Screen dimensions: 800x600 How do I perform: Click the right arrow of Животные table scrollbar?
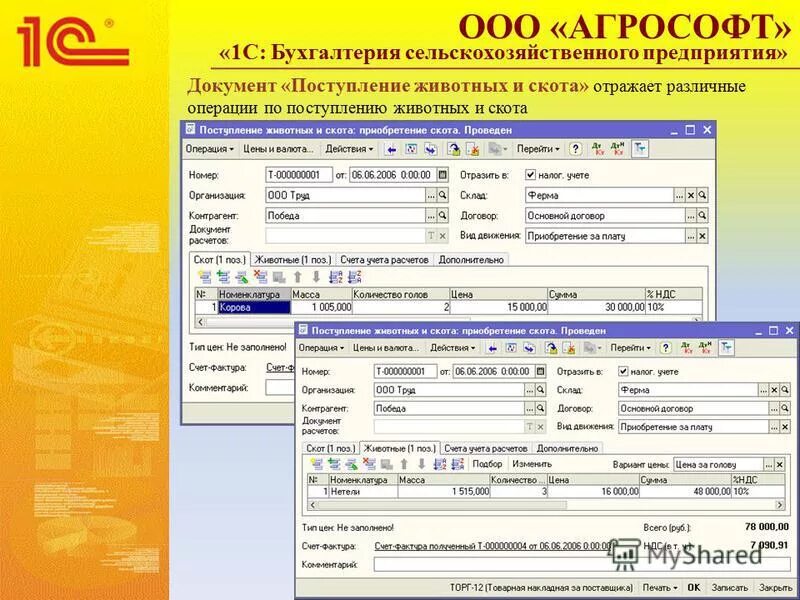coord(780,505)
